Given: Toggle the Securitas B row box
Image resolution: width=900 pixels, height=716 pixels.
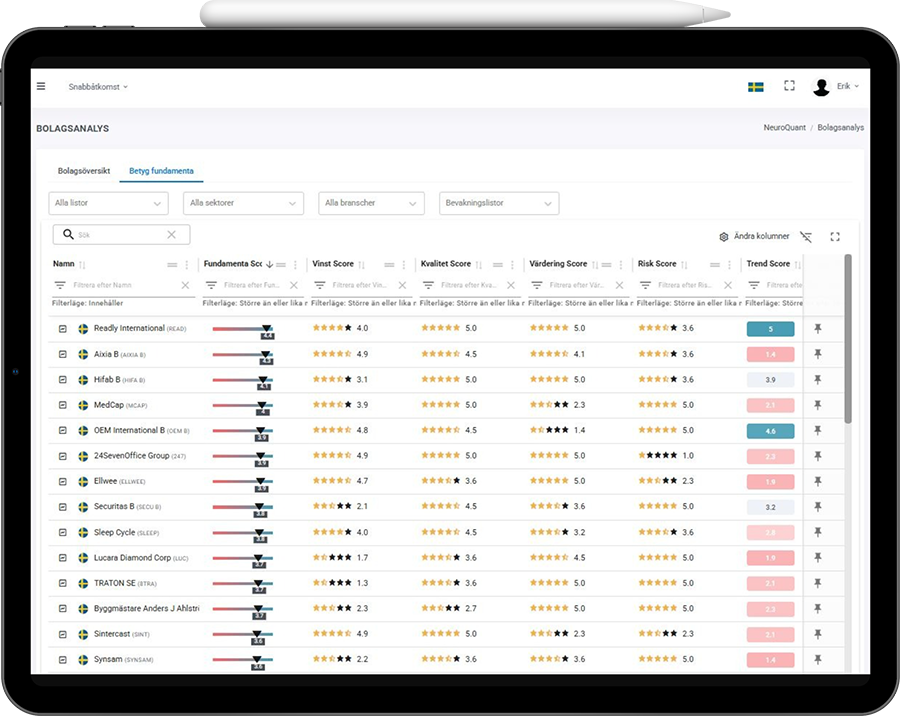Looking at the screenshot, I should (x=62, y=507).
